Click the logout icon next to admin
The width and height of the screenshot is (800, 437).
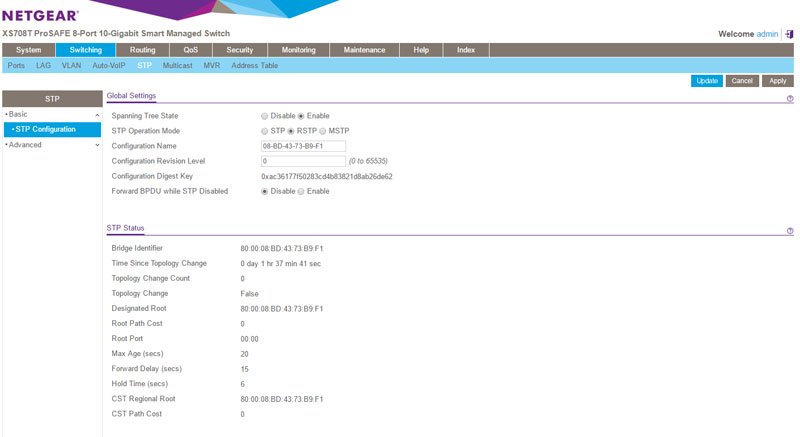(x=789, y=34)
